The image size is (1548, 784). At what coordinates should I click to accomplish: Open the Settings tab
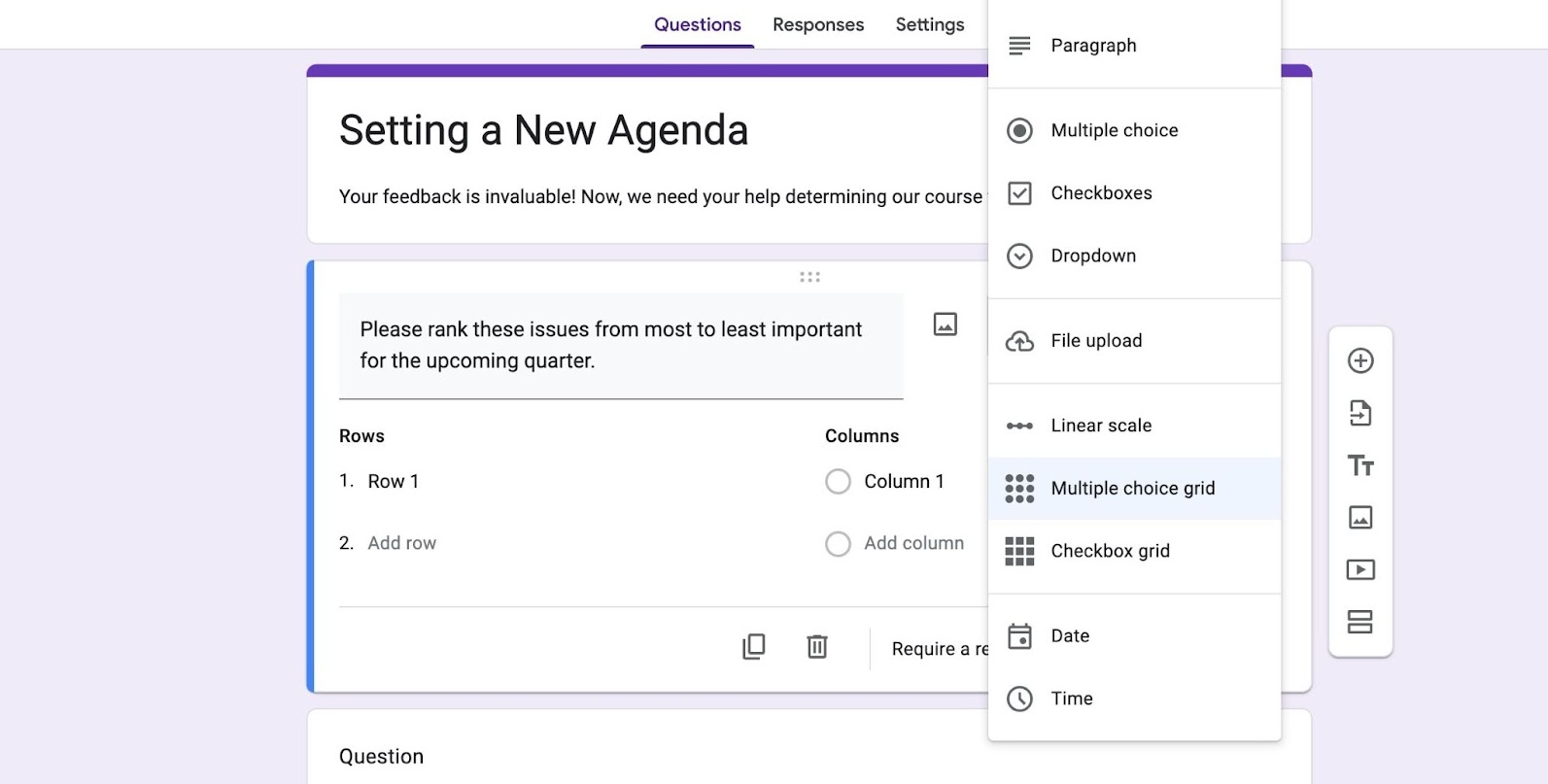click(x=930, y=25)
